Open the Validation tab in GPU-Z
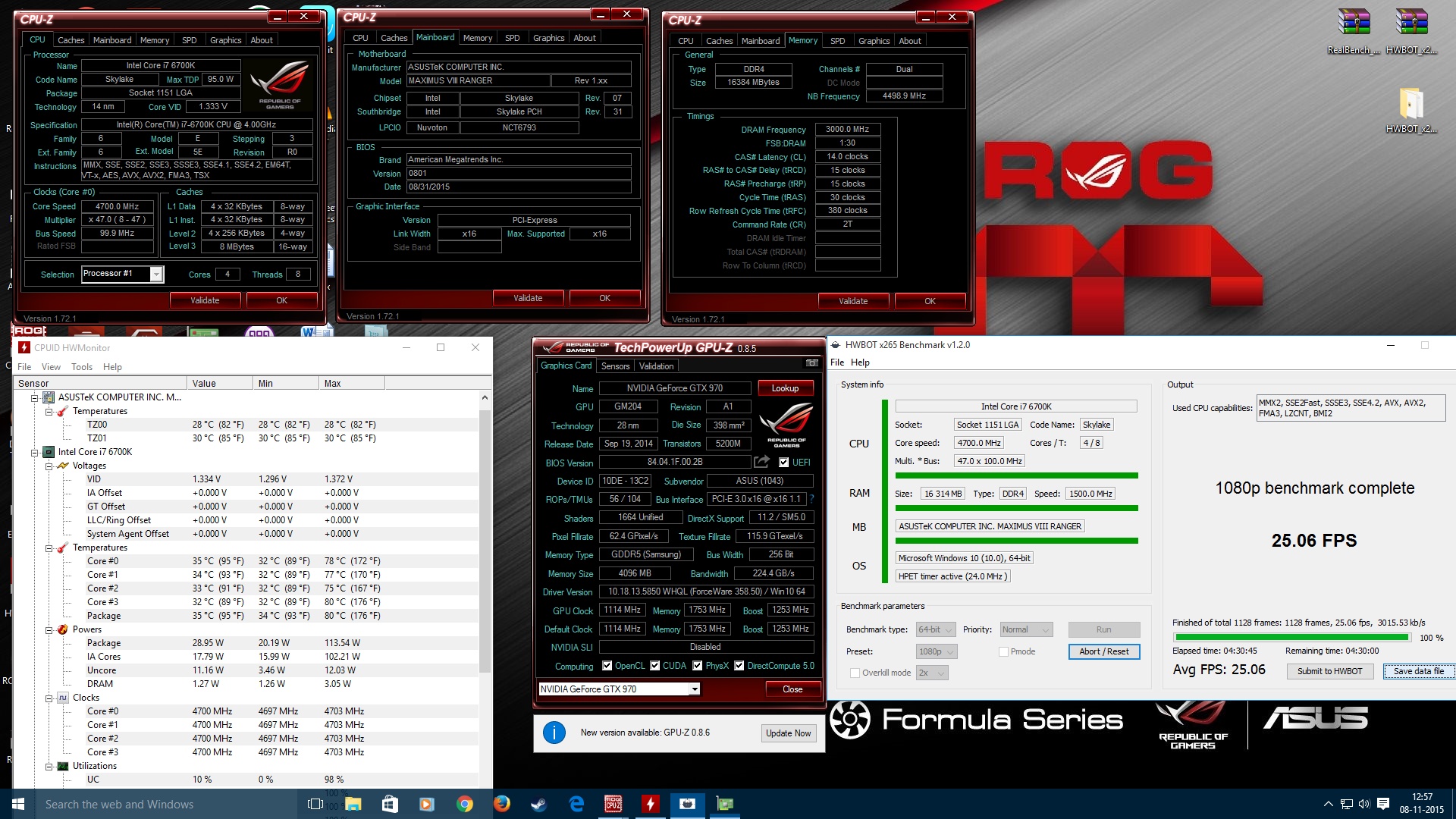The image size is (1456, 819). 656,366
